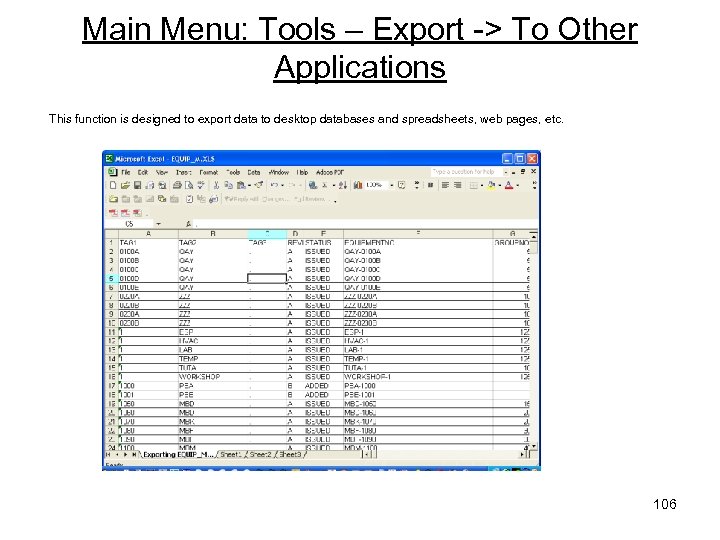Switch to the Sheet3 tab
The image size is (720, 540).
point(290,455)
